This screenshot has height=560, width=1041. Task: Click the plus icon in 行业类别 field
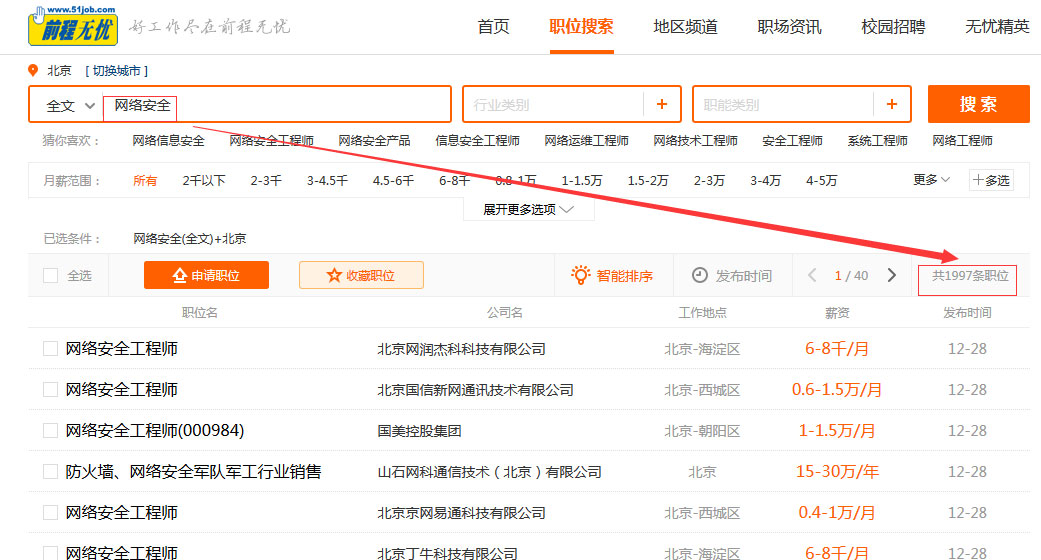[x=661, y=104]
